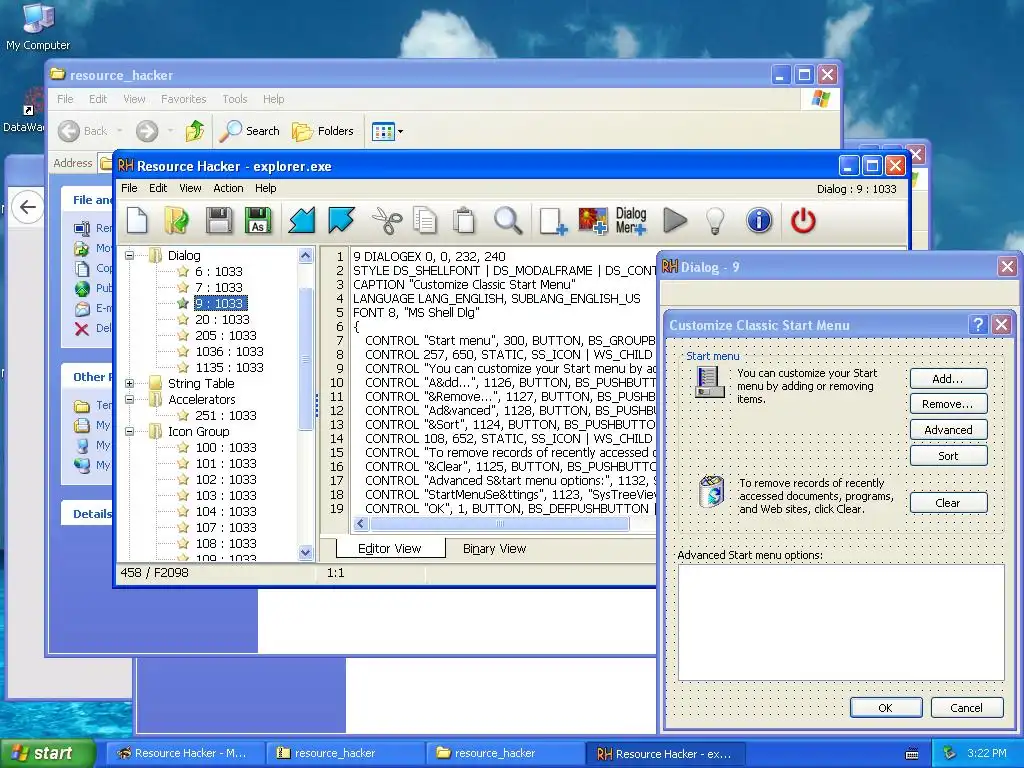Collapse the Icon Group tree node
Screen dimensions: 1024x768
[x=130, y=431]
